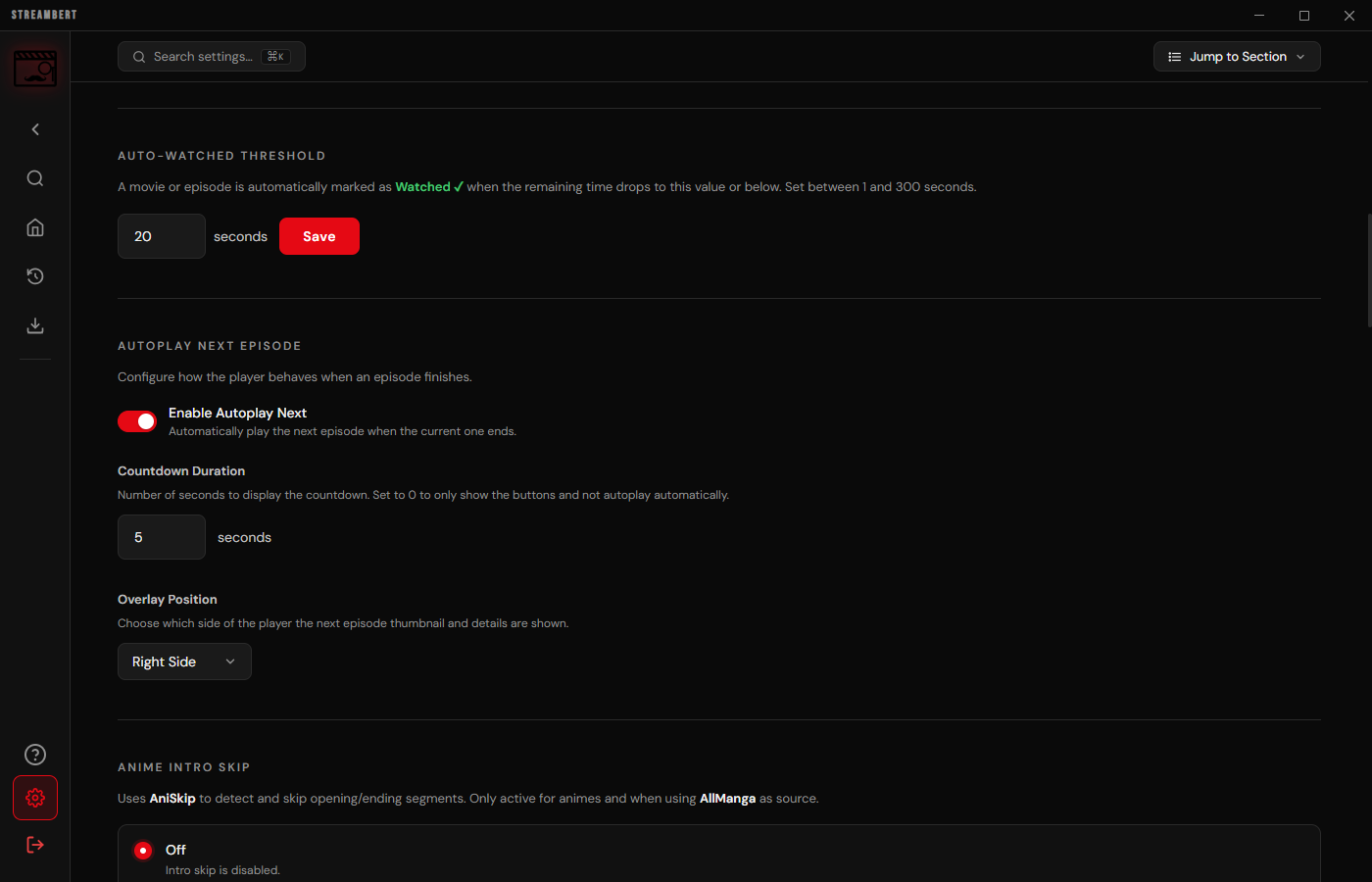Toggle Enable Autoplay Next switch
The width and height of the screenshot is (1372, 882).
click(137, 421)
